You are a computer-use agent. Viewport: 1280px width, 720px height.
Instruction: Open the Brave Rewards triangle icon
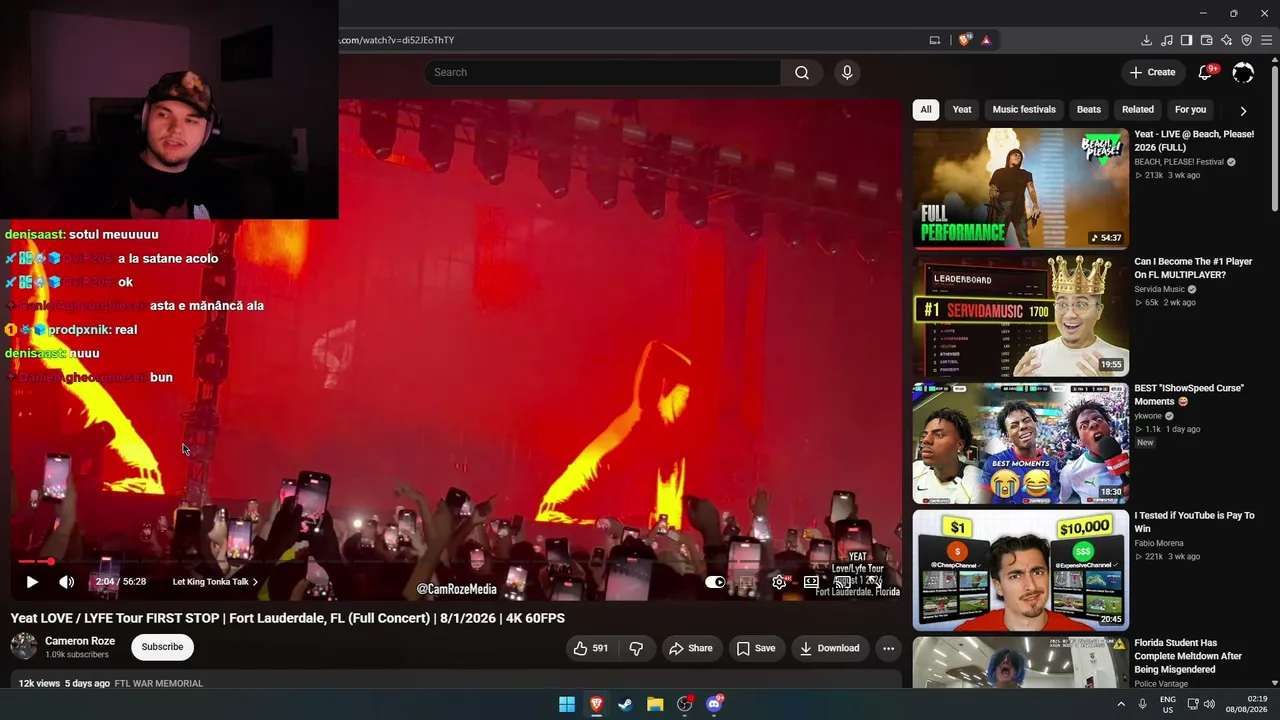coord(986,40)
